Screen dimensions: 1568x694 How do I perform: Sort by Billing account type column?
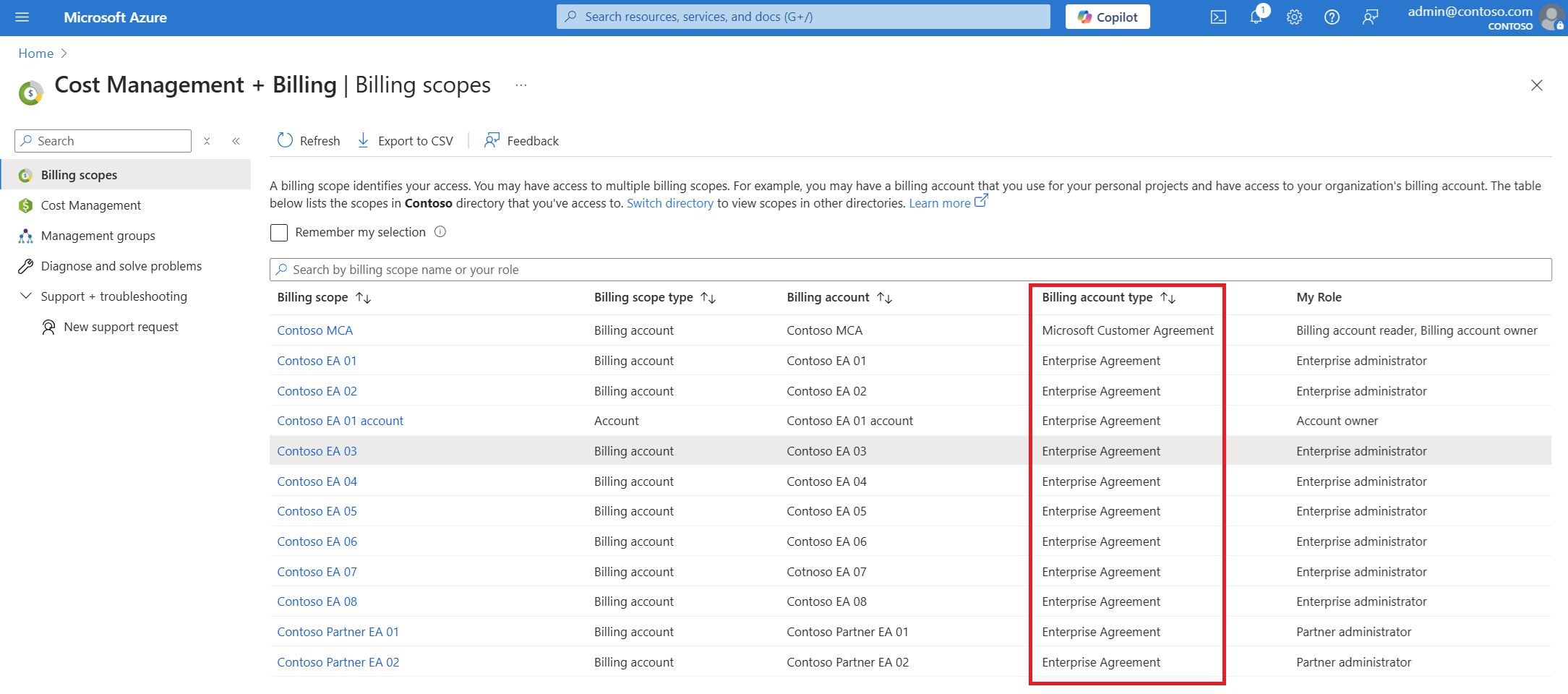[x=1168, y=298]
